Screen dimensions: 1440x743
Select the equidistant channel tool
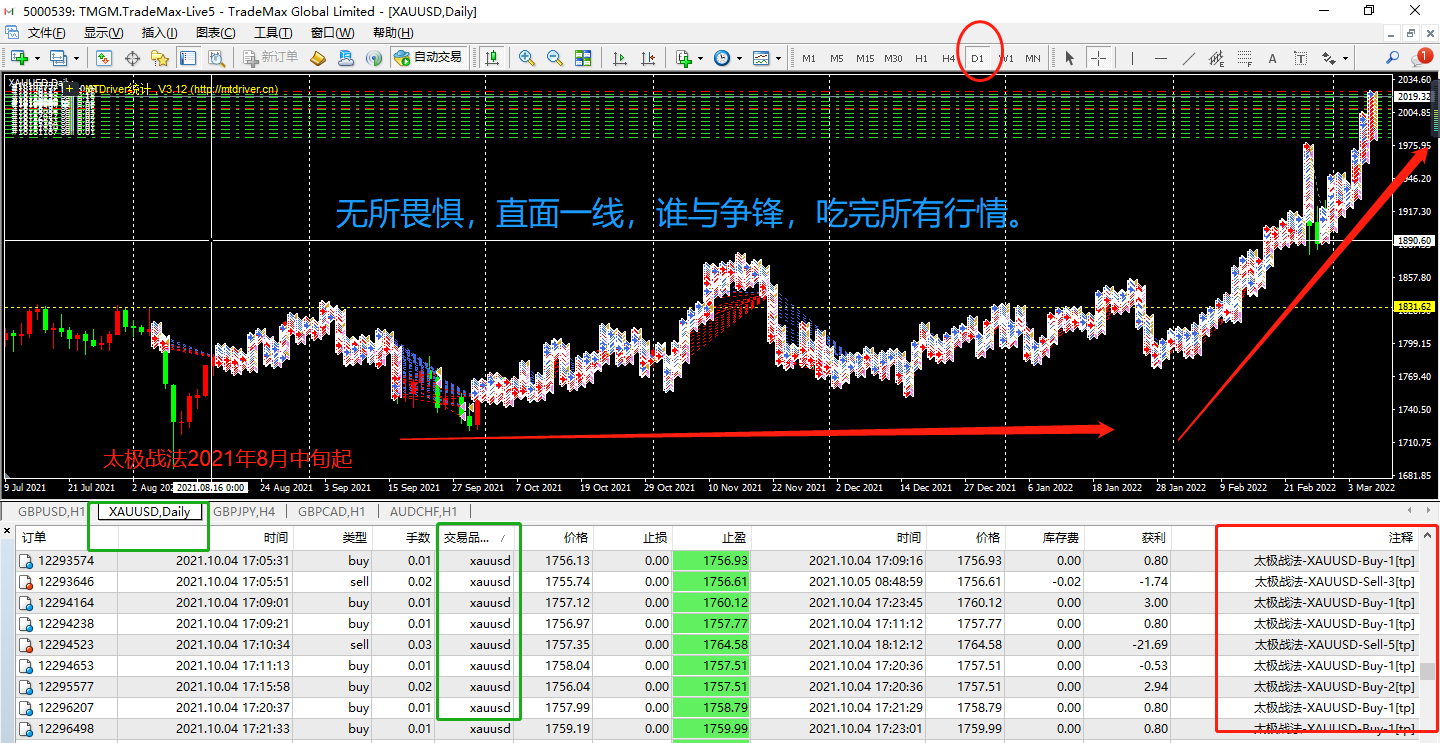pos(1216,58)
